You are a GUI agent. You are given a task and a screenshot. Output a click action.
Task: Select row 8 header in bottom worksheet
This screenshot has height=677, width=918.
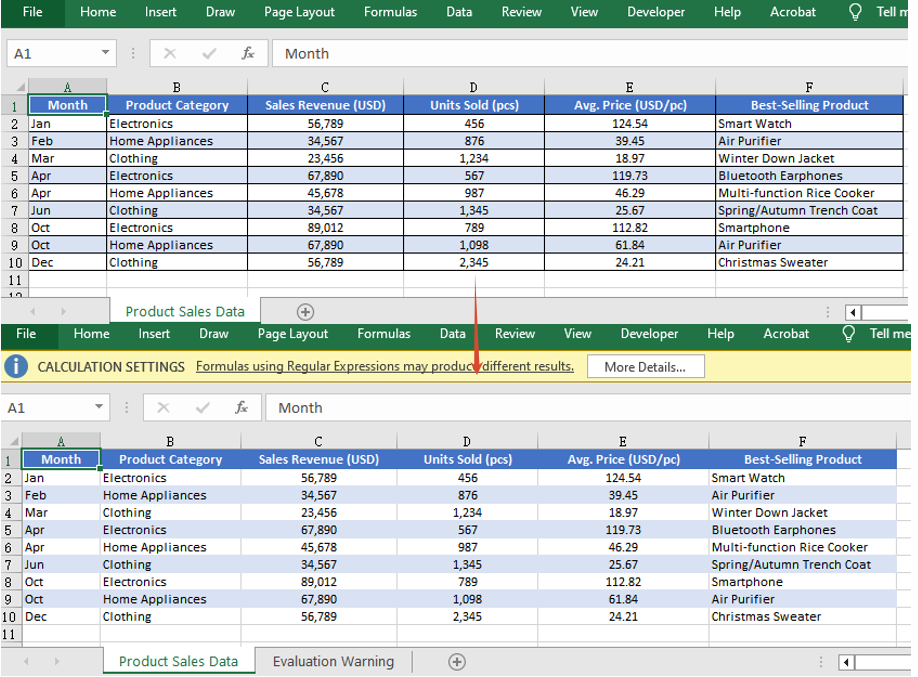[8, 582]
